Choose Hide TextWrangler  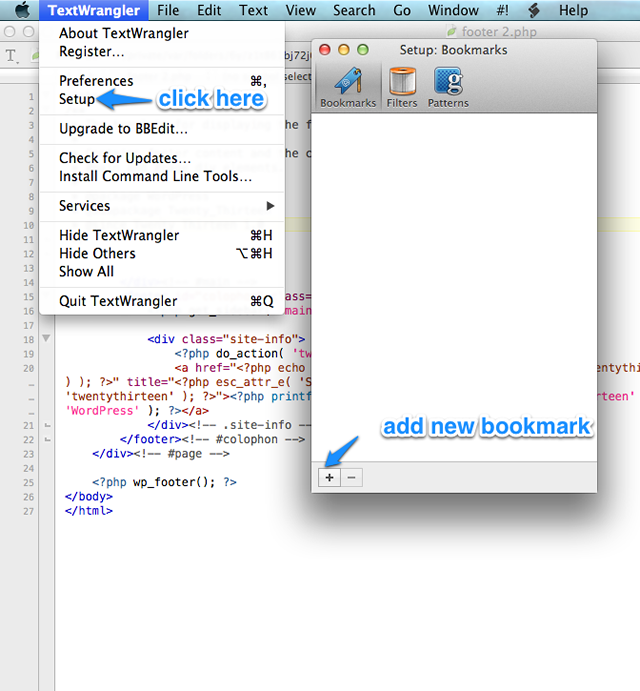coord(162,235)
